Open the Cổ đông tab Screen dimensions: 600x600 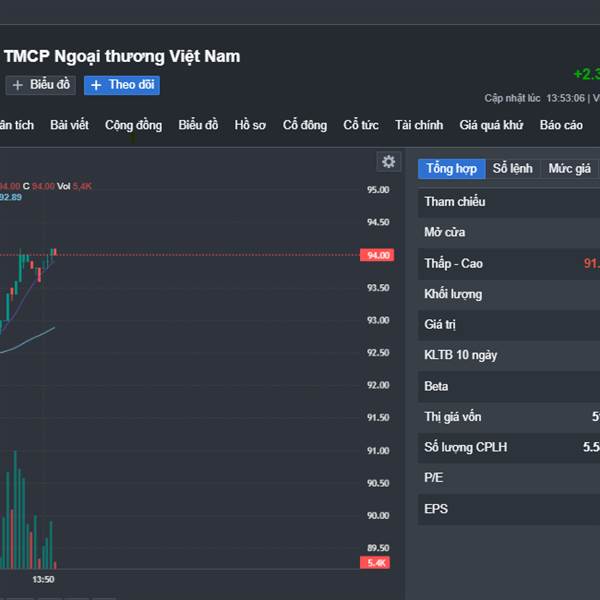coord(305,126)
